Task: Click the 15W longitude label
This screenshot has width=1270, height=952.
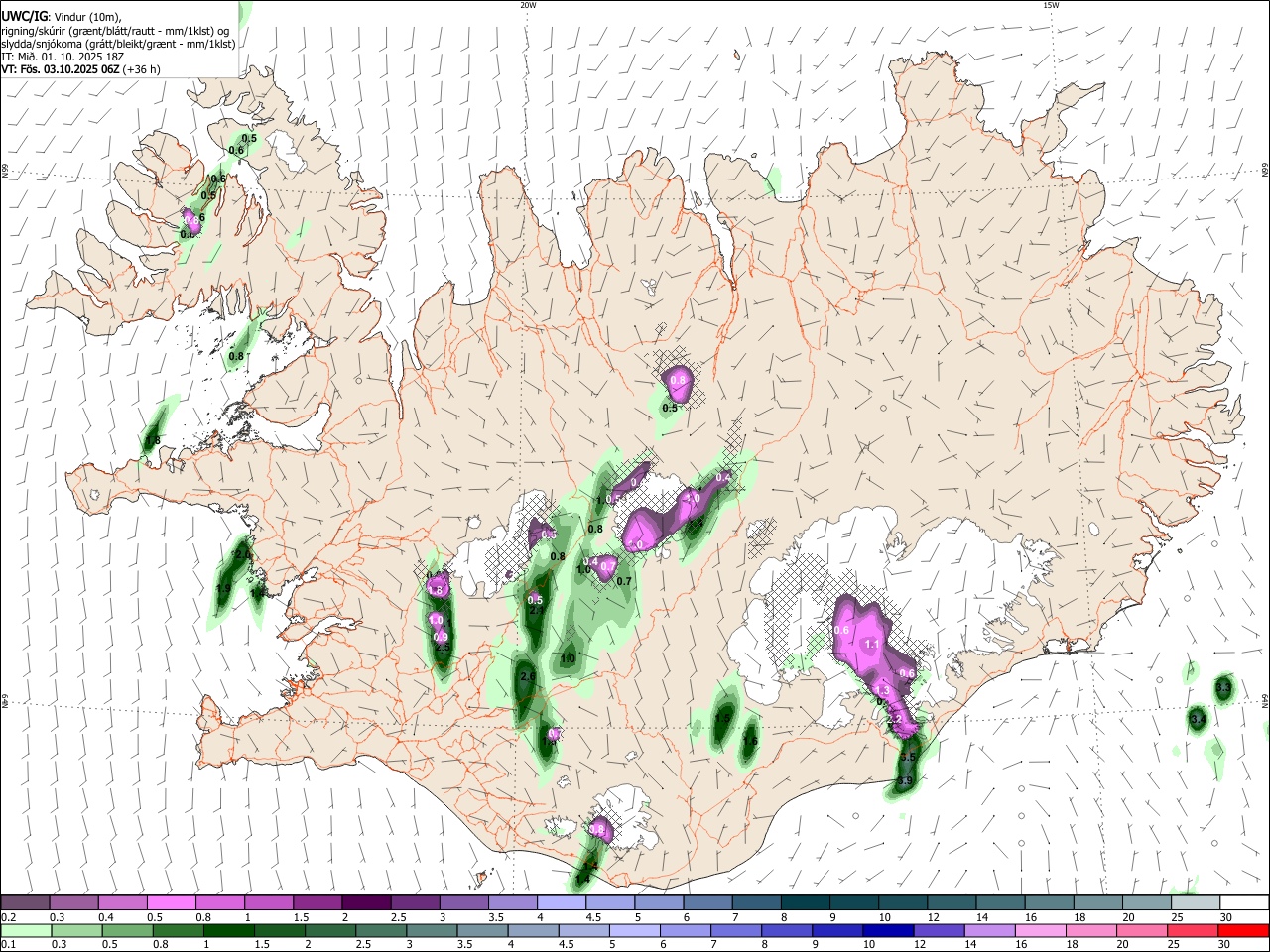Action: pyautogui.click(x=1051, y=5)
